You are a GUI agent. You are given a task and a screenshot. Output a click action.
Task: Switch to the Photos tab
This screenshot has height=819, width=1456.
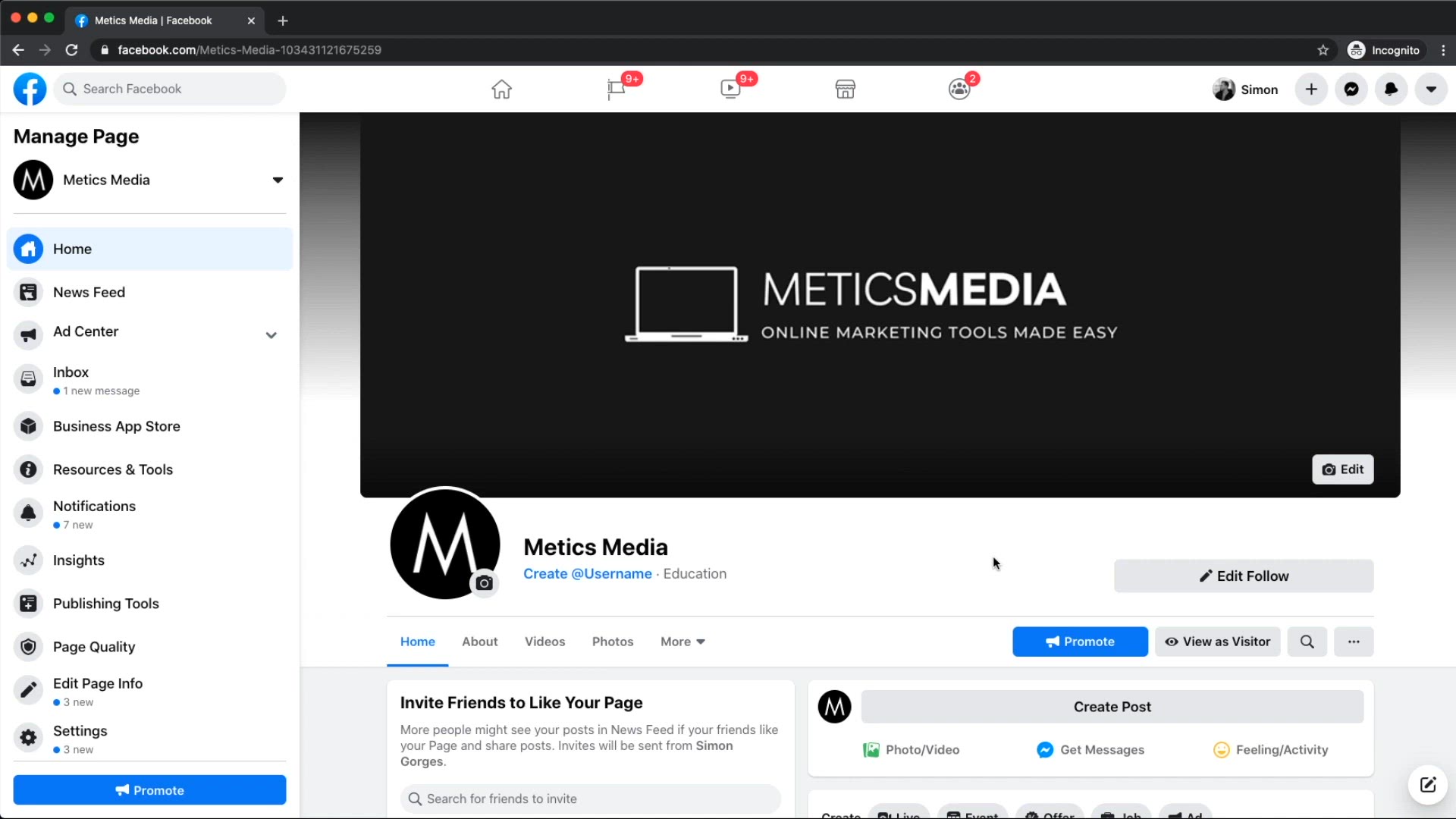click(613, 642)
